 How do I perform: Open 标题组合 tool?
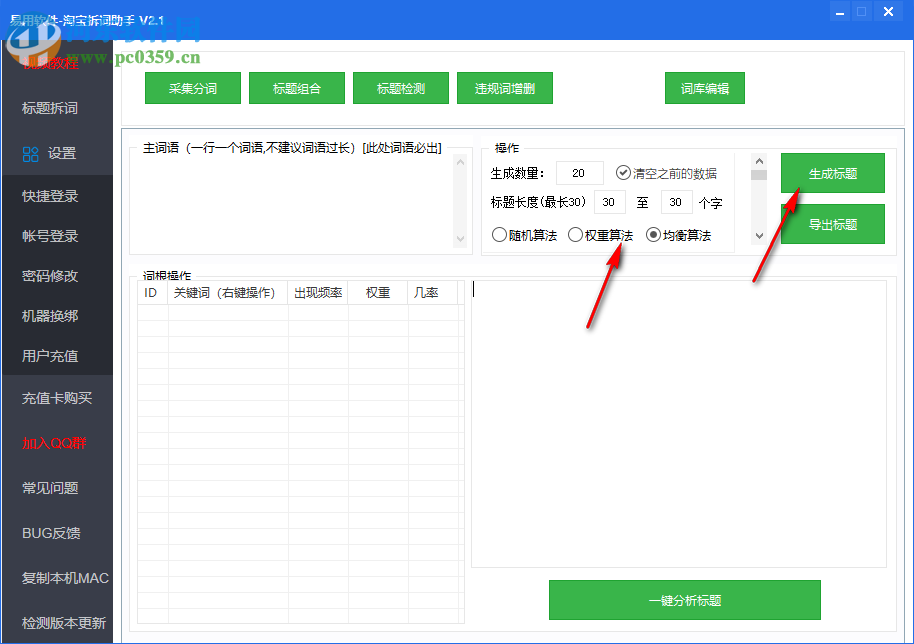296,88
